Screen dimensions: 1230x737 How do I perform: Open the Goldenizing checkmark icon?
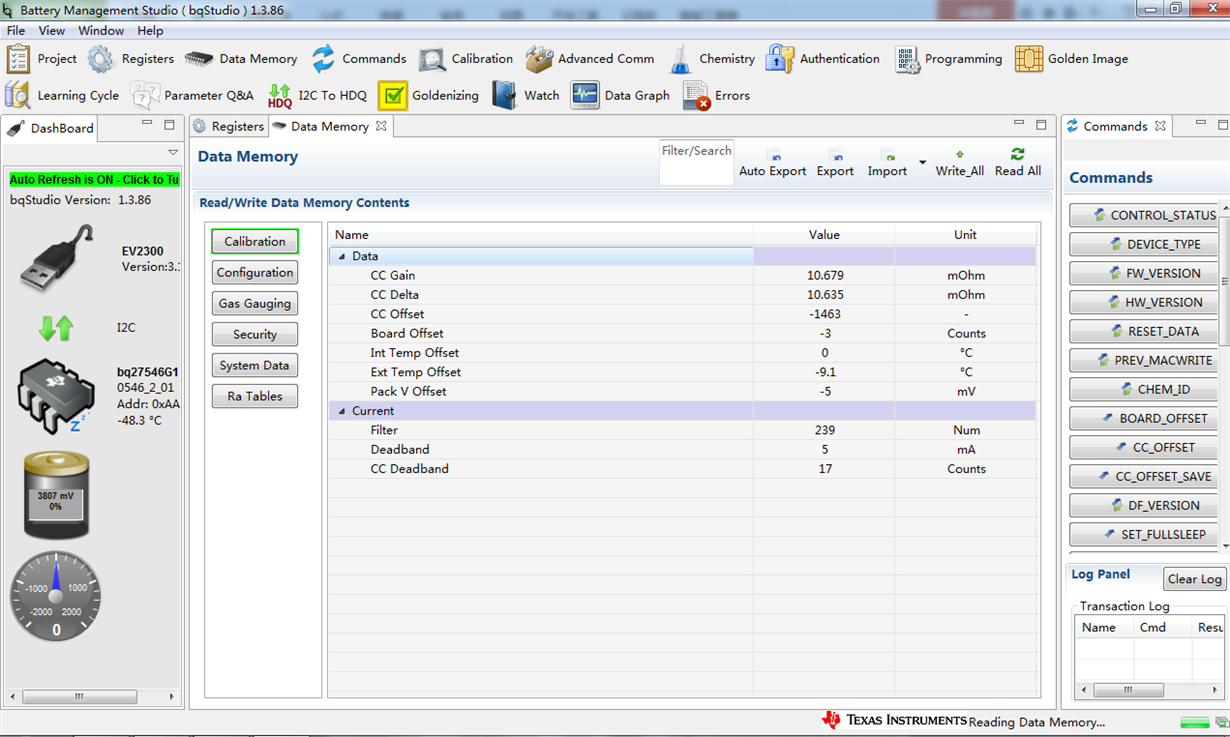coord(393,96)
